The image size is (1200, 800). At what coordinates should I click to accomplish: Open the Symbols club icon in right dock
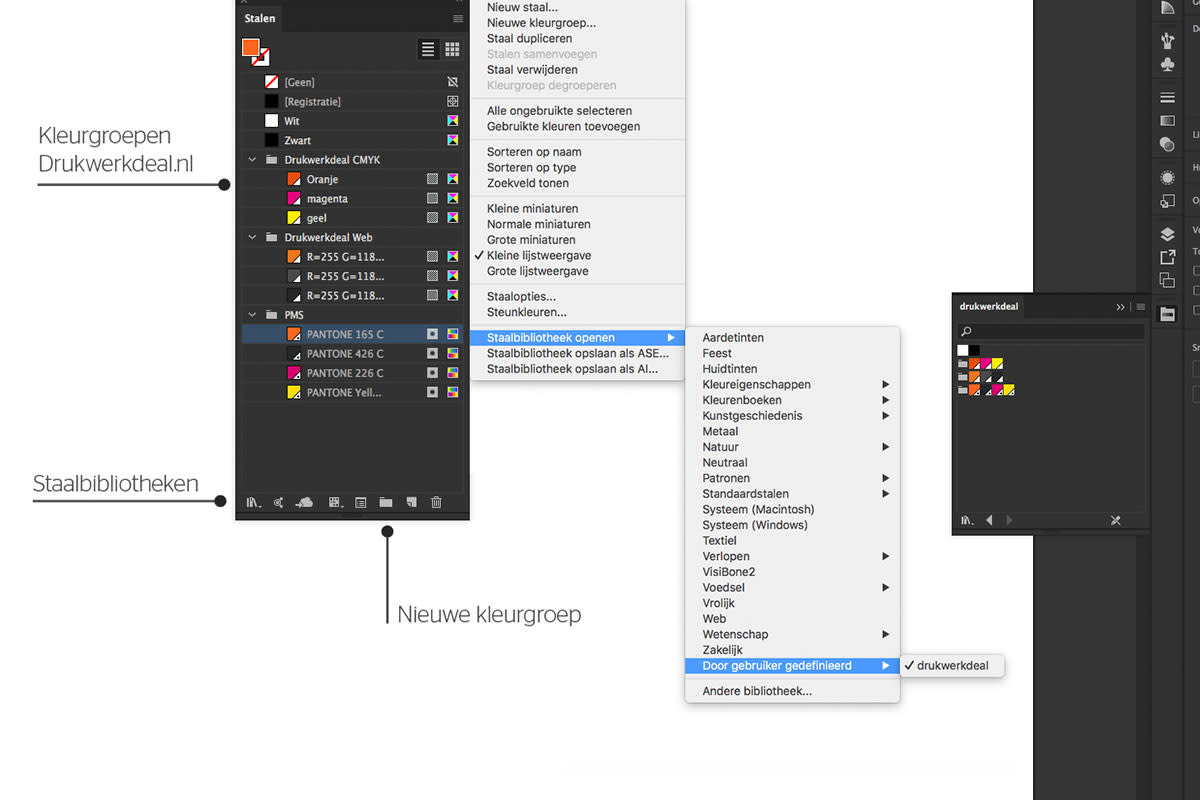pos(1167,65)
